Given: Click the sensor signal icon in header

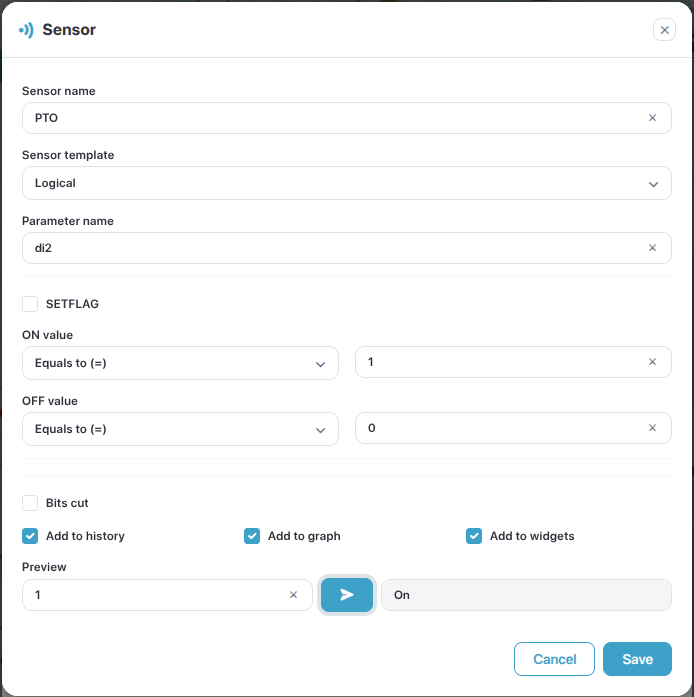Looking at the screenshot, I should pyautogui.click(x=26, y=30).
